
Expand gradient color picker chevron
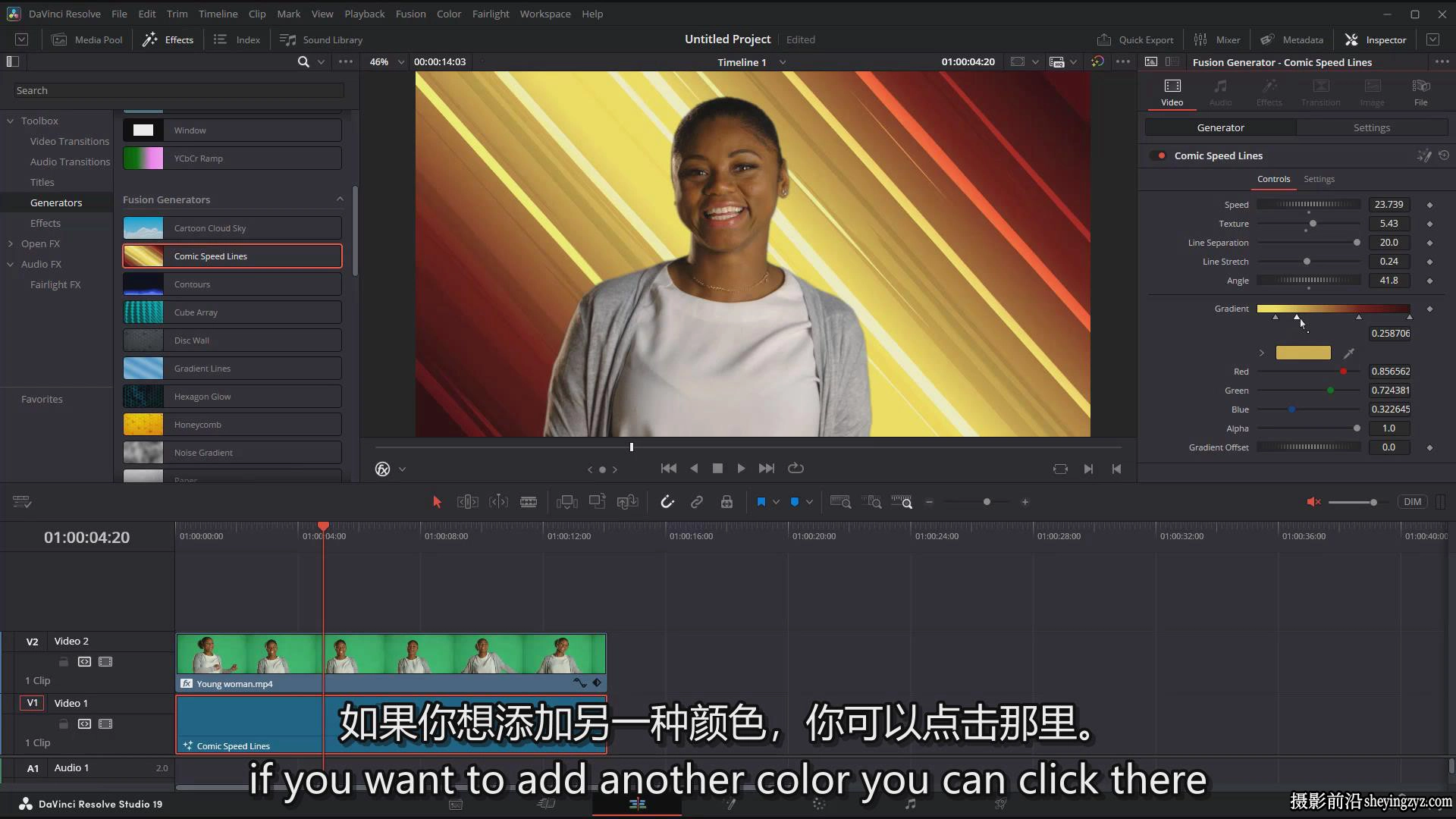(x=1262, y=353)
